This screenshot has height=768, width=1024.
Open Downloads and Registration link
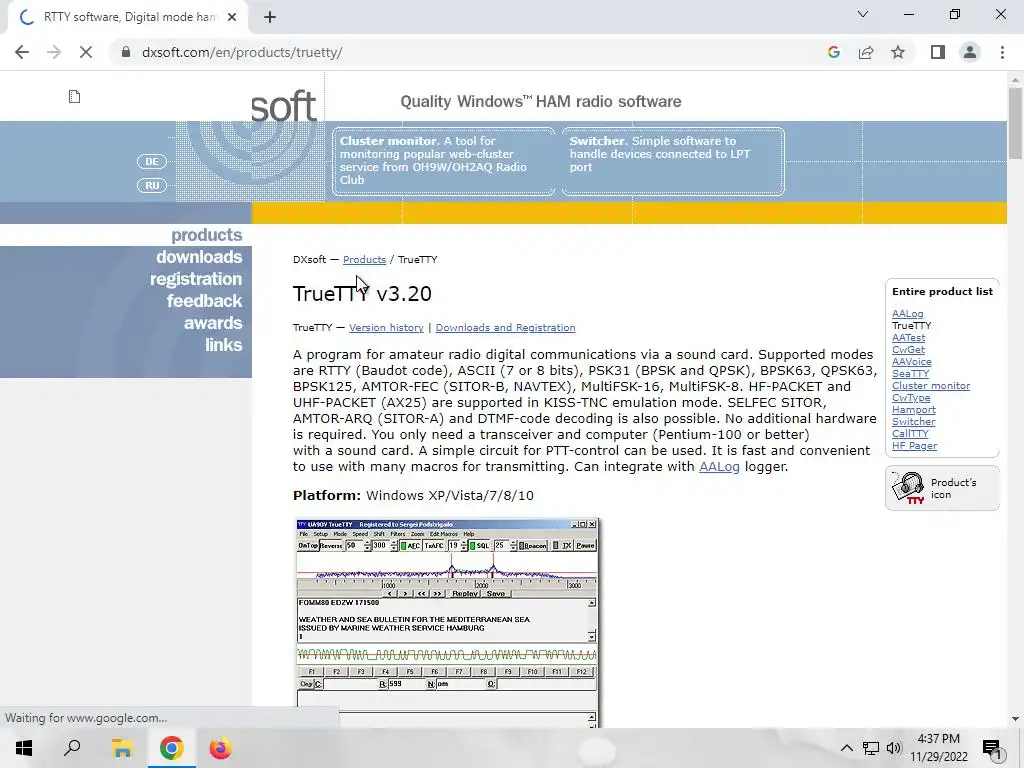click(505, 327)
